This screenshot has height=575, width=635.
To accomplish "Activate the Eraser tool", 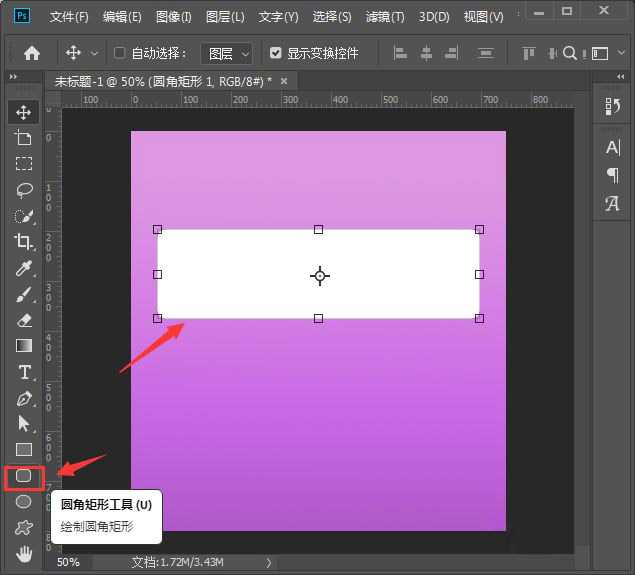I will point(24,320).
